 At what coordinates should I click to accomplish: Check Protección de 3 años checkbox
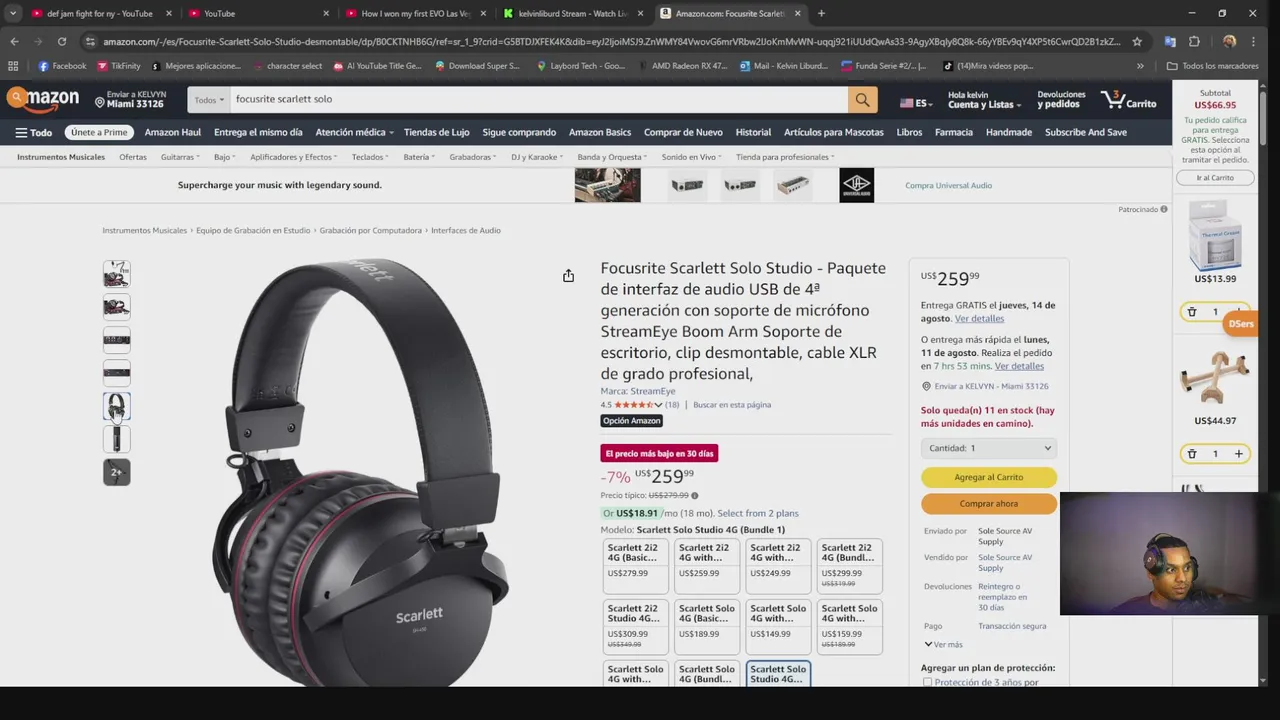pos(927,683)
